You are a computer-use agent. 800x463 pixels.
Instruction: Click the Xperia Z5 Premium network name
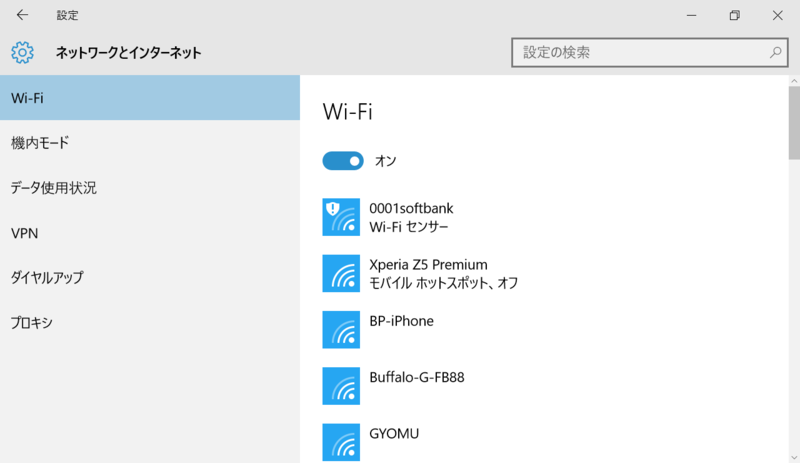point(428,264)
